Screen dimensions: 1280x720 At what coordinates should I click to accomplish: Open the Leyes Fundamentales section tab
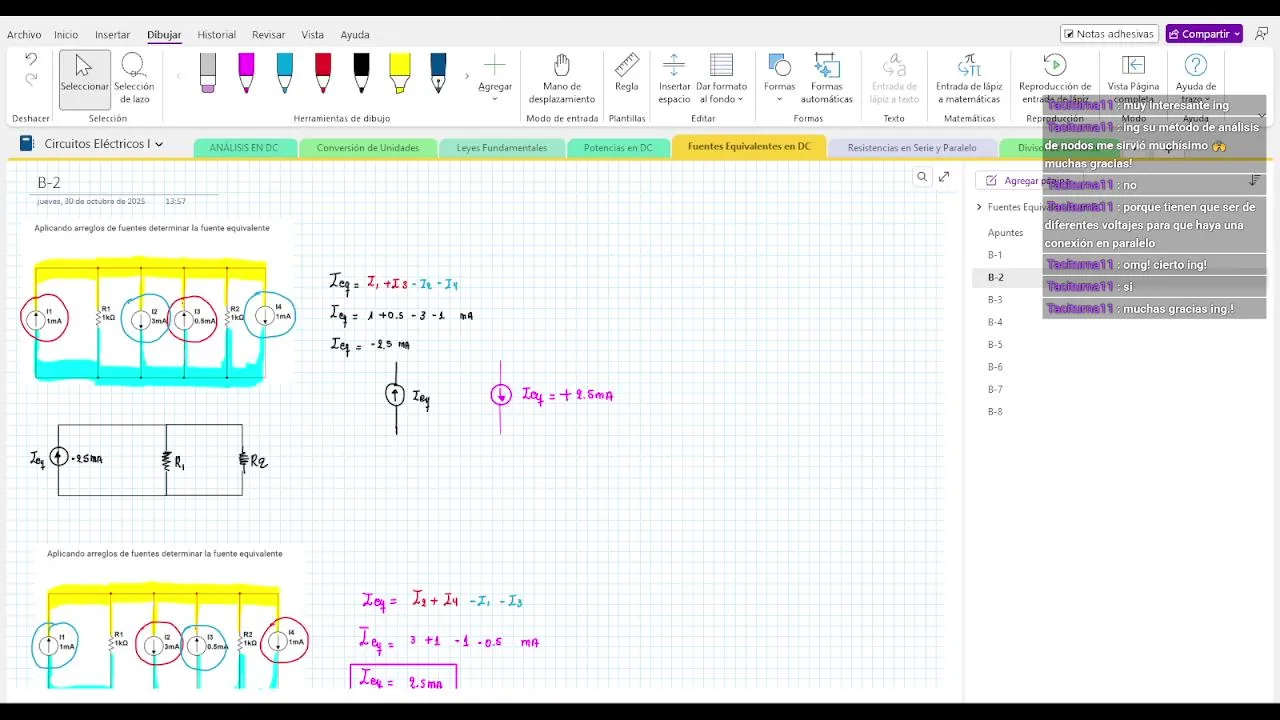502,148
